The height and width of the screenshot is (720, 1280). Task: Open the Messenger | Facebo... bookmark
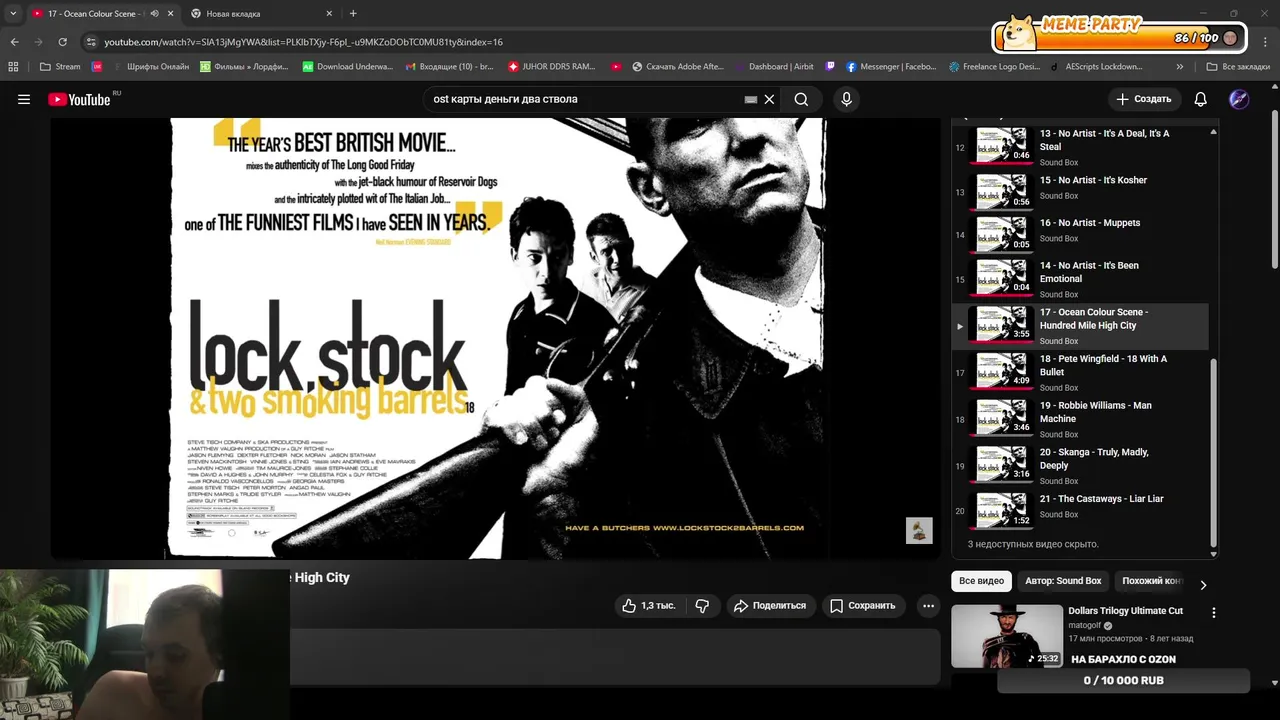click(x=891, y=67)
